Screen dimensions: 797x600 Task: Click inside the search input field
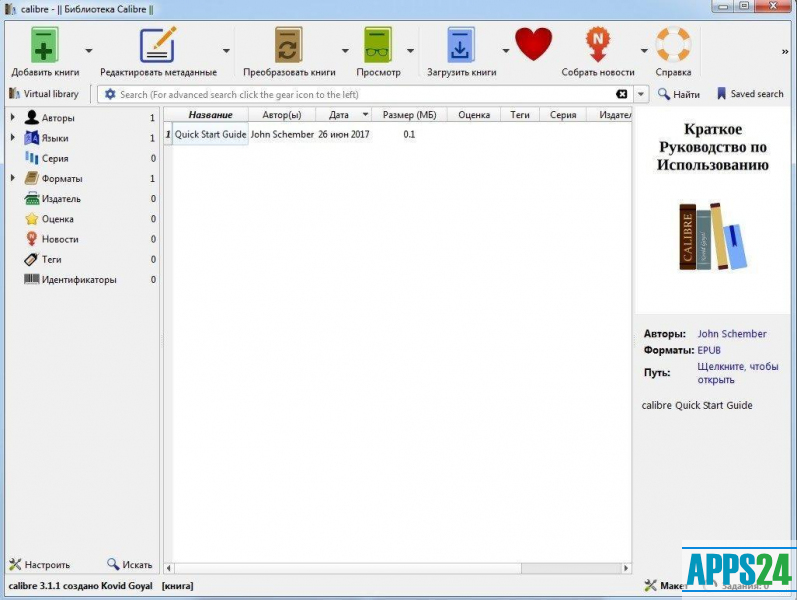click(365, 94)
